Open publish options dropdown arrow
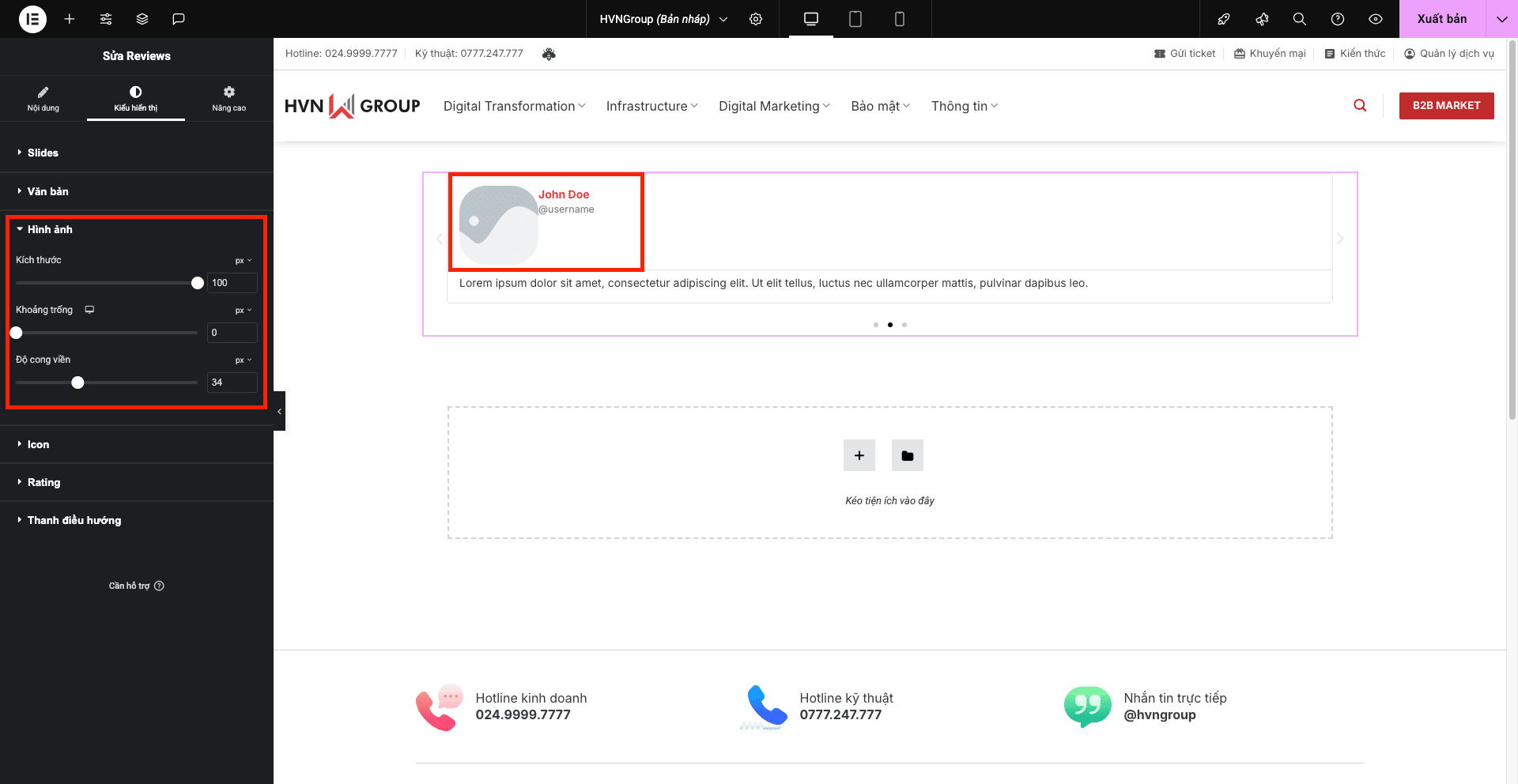The width and height of the screenshot is (1518, 784). point(1501,19)
